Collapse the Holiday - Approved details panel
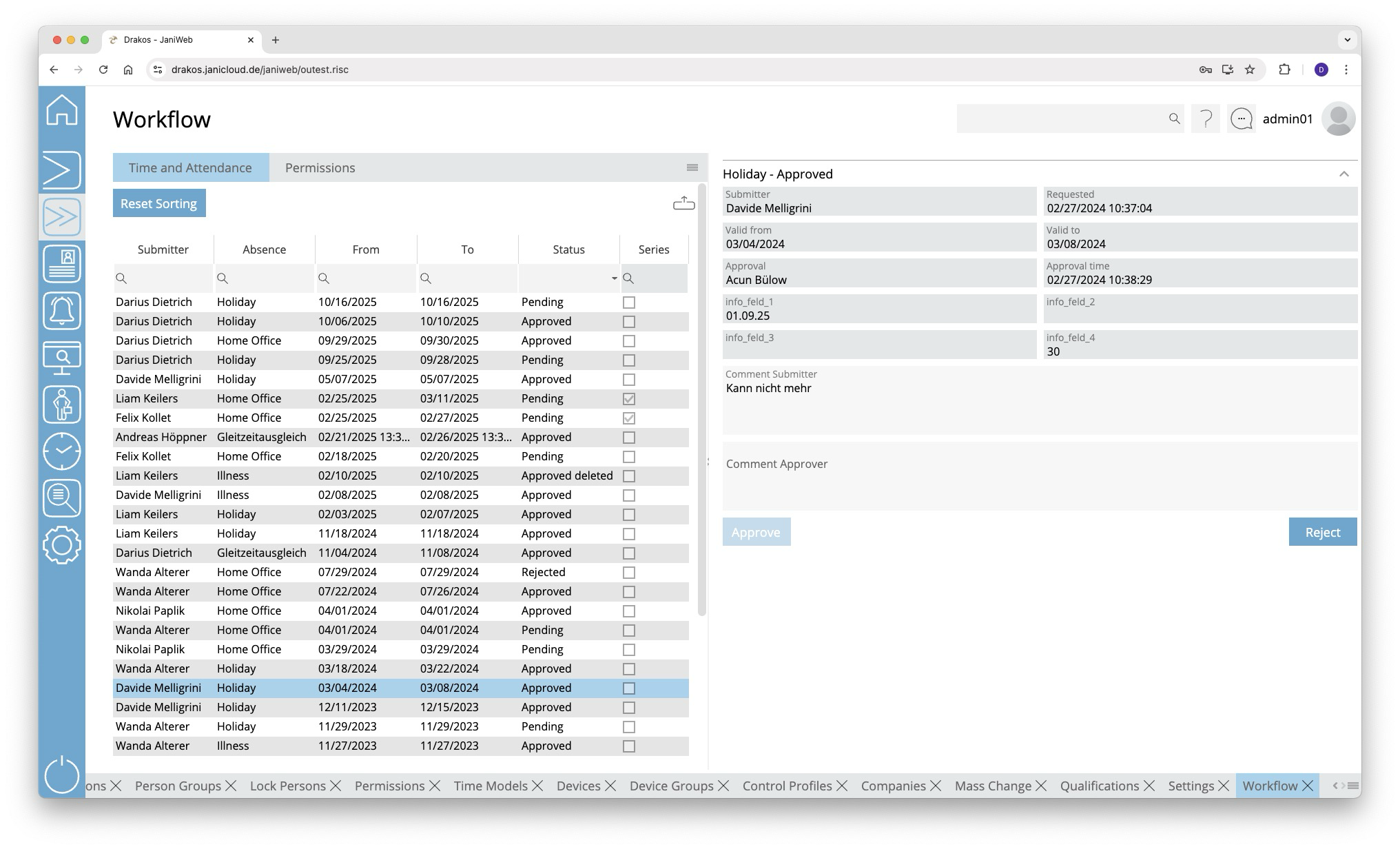 1344,174
